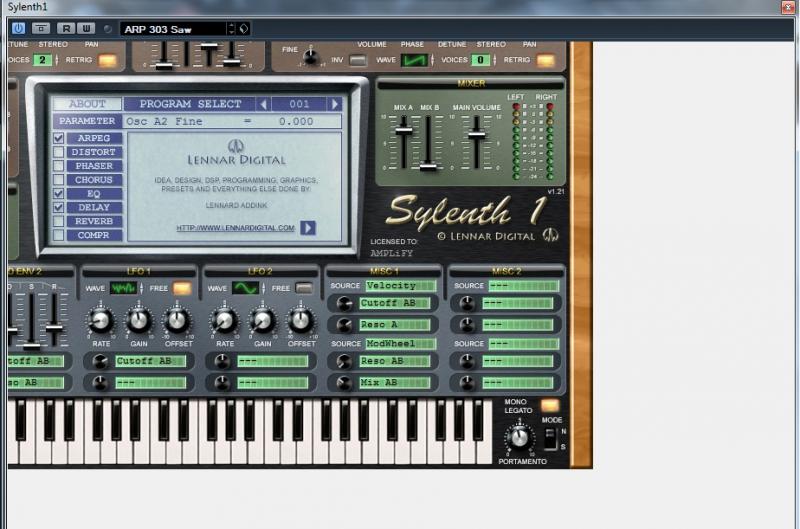This screenshot has height=529, width=800.
Task: Select the LFO 2 WAVE shape
Action: point(245,288)
